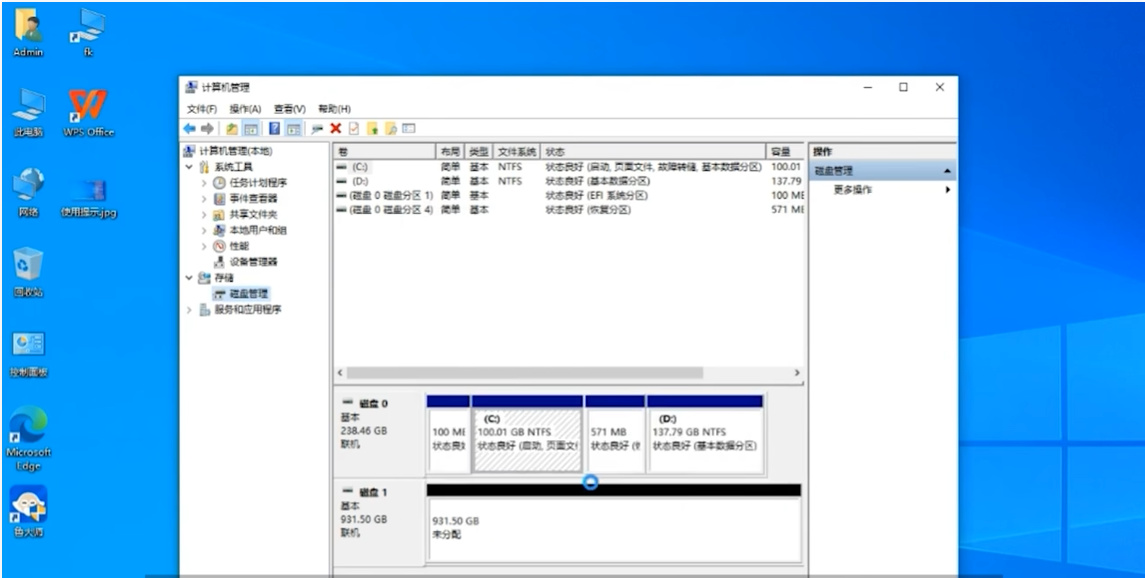
Task: Click the blue Back arrow in toolbar
Action: tap(190, 128)
